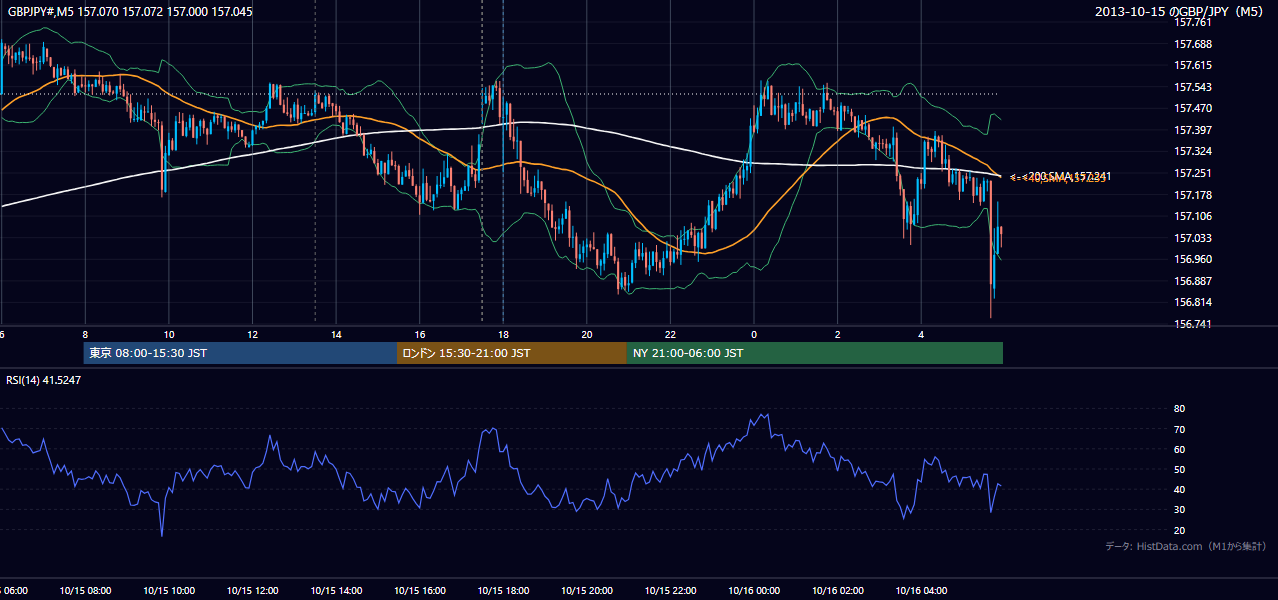This screenshot has height=600, width=1278.
Task: Click price axis label 157.251
Action: pos(1193,173)
